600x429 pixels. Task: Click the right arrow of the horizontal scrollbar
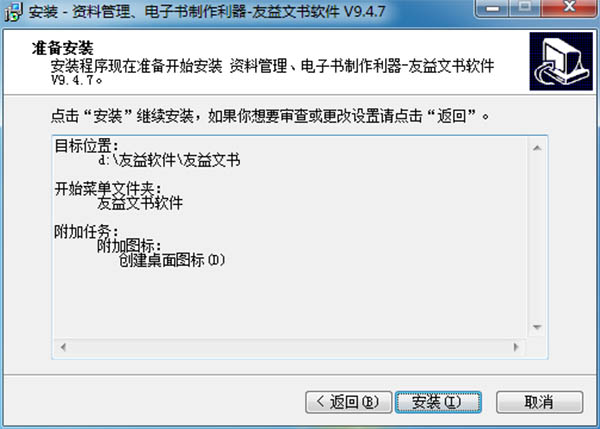click(x=516, y=347)
